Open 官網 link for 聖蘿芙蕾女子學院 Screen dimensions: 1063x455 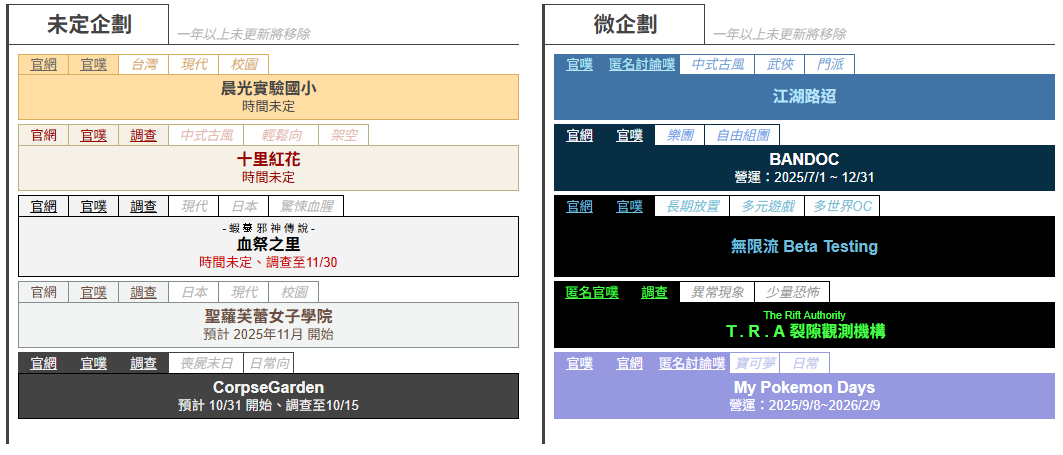pos(43,292)
